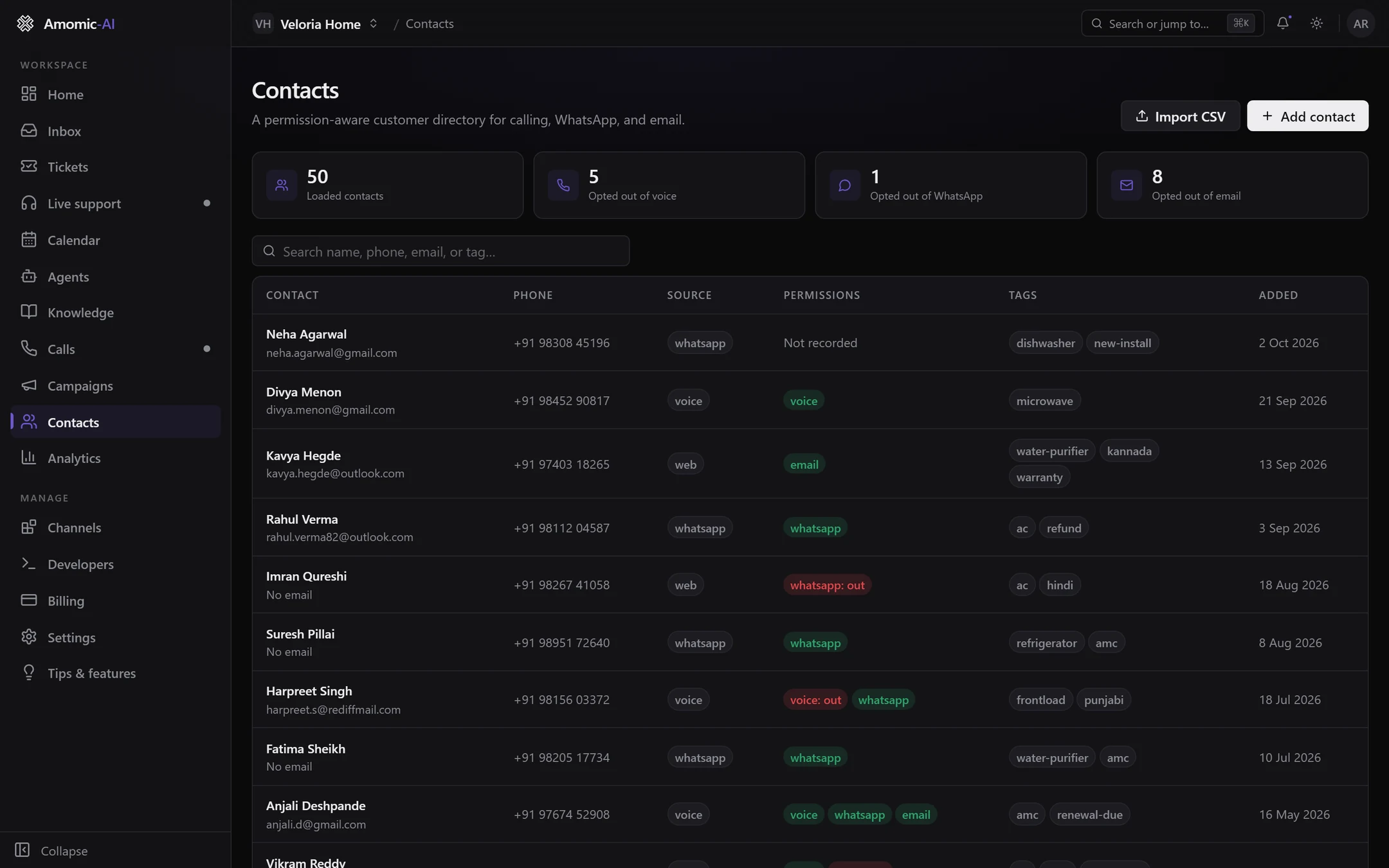This screenshot has height=868, width=1389.
Task: Click the Developers terminal icon
Action: click(29, 563)
